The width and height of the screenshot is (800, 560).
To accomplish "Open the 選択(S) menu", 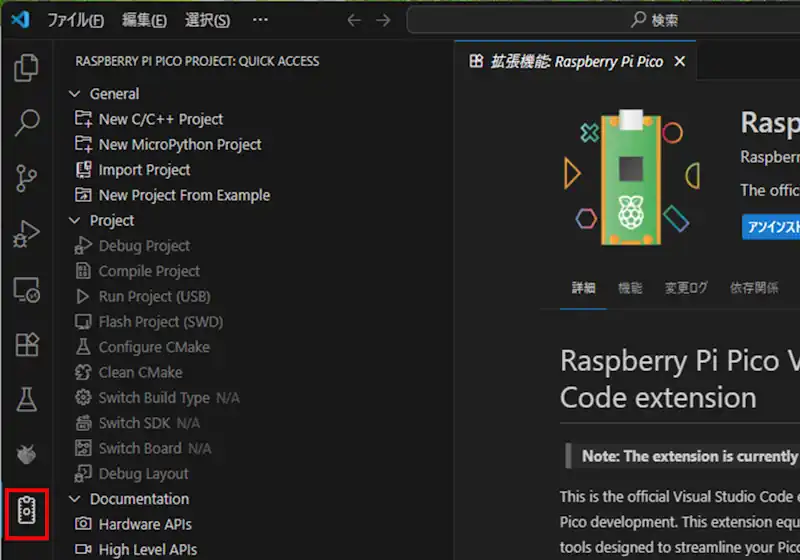I will [x=208, y=20].
